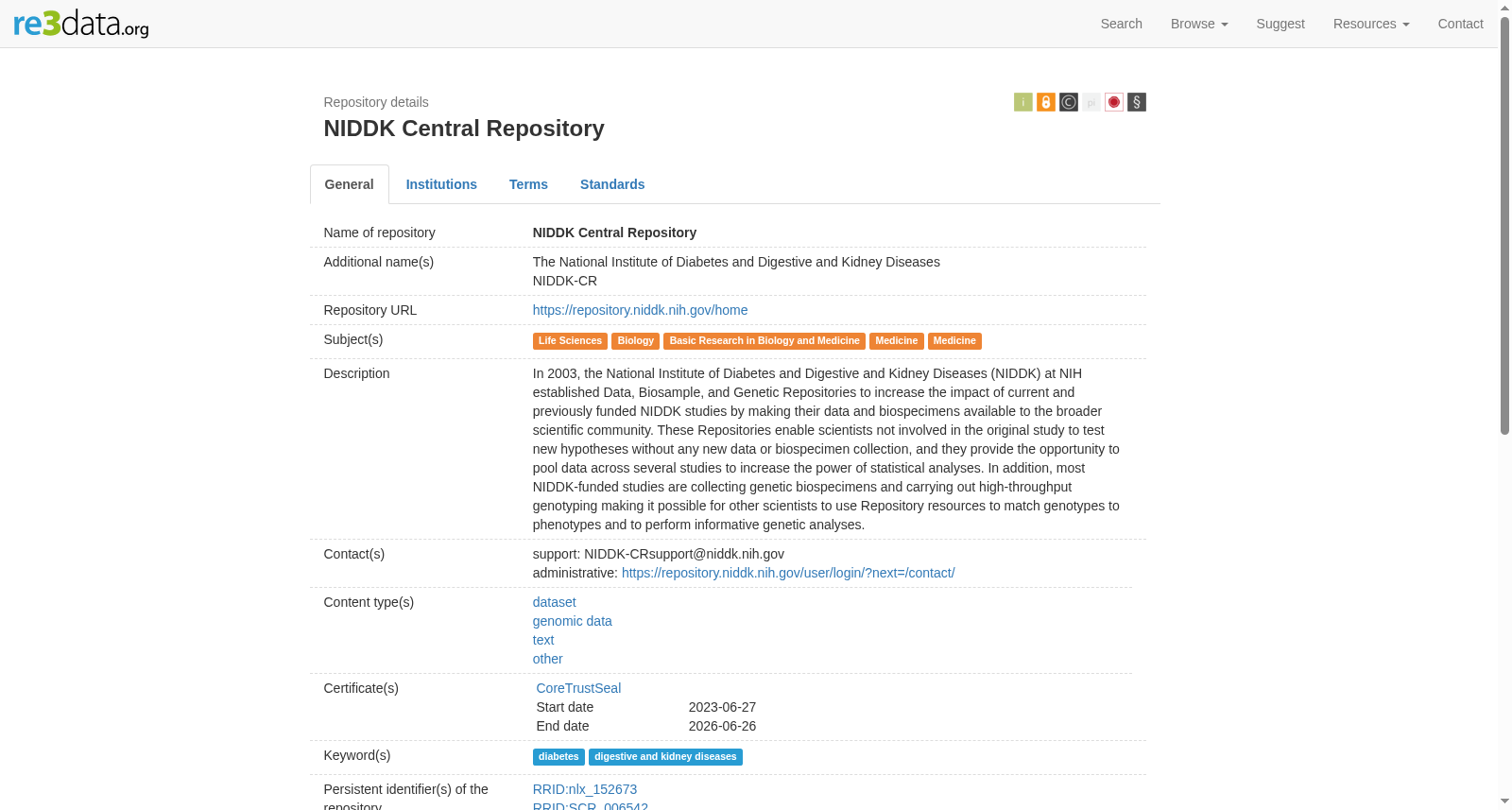The height and width of the screenshot is (810, 1512).
Task: Click Basic Research in Biology and Medicine tag
Action: (x=765, y=341)
